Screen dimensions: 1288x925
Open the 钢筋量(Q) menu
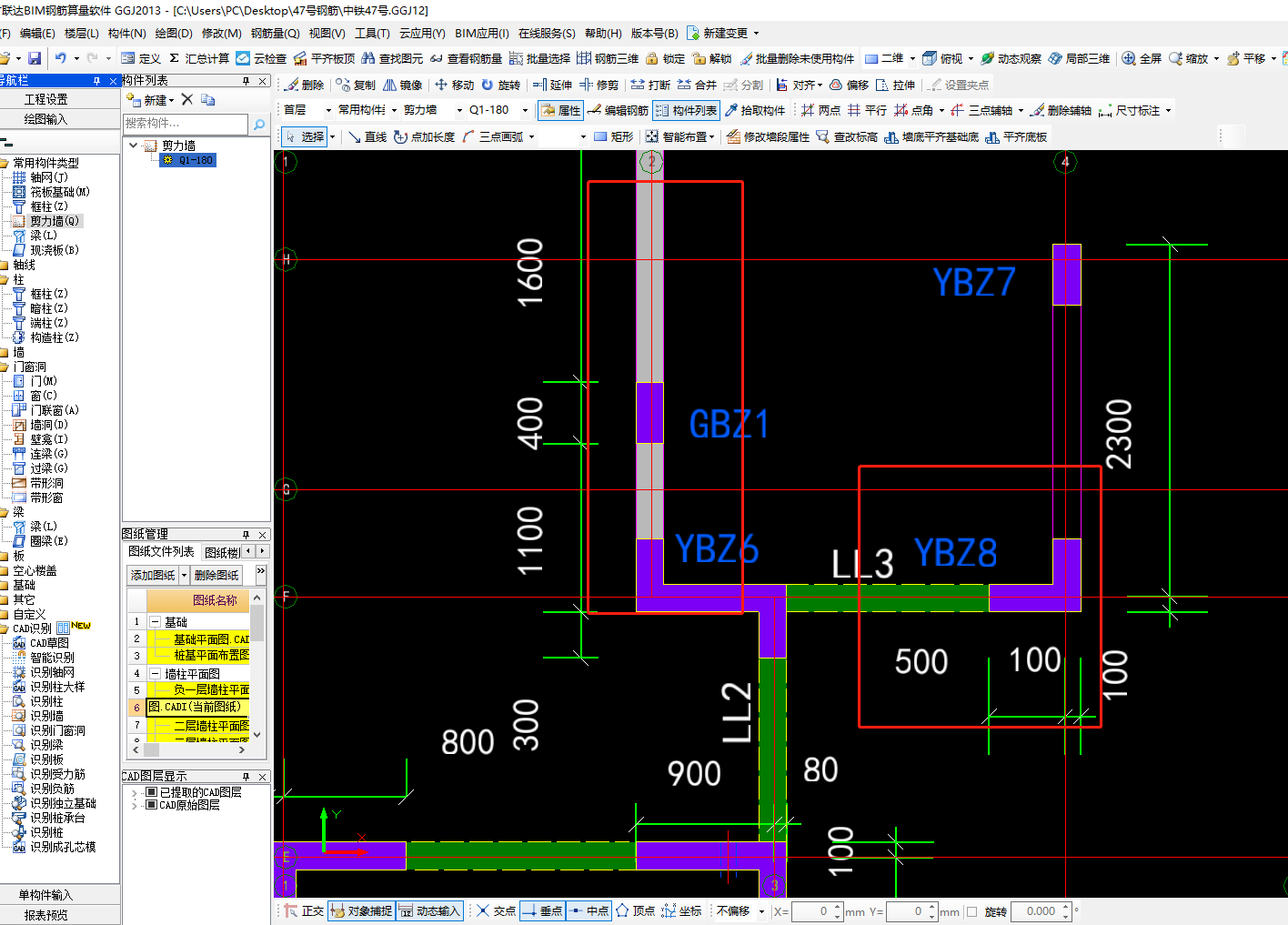click(275, 33)
